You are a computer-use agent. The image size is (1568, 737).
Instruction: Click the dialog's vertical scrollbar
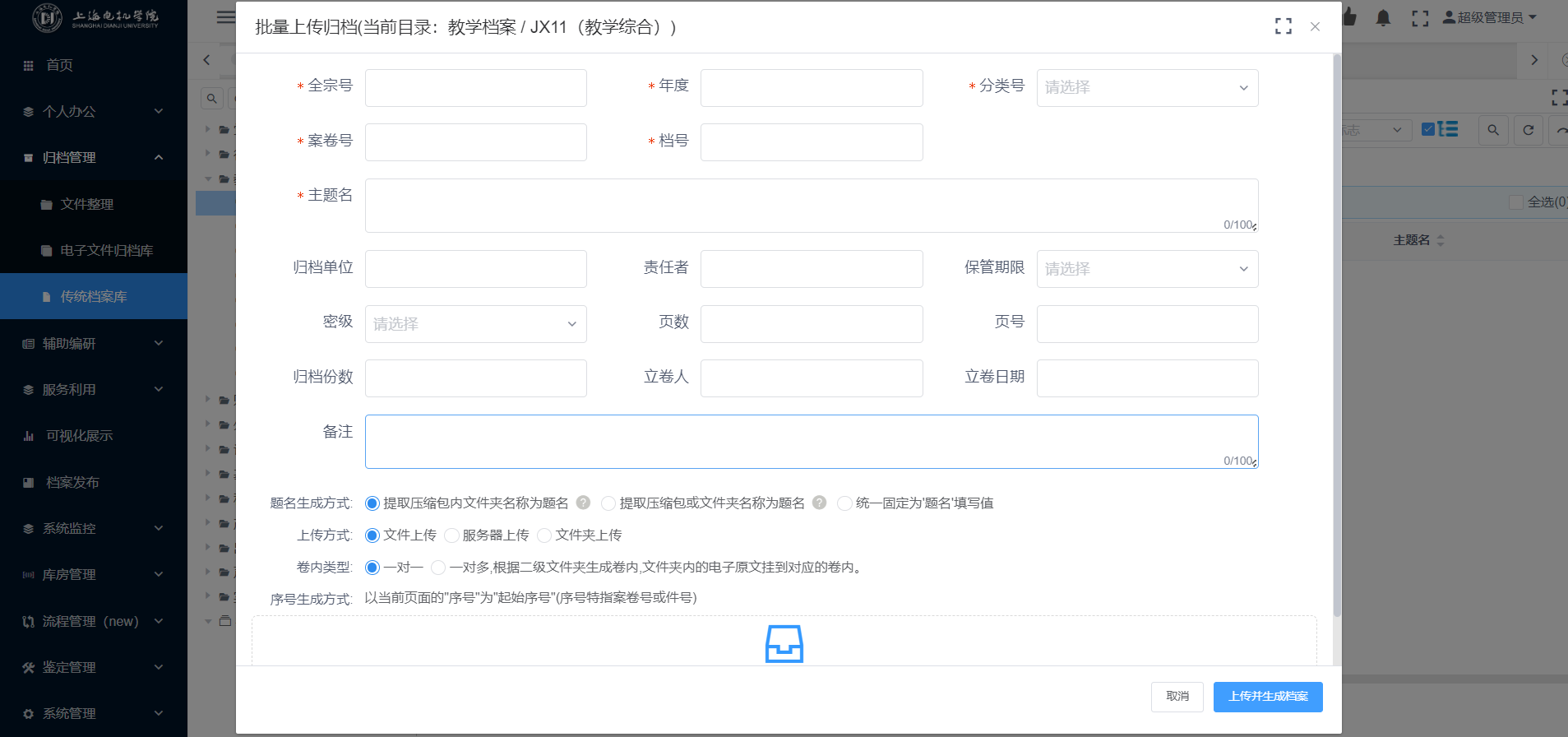[x=1336, y=329]
